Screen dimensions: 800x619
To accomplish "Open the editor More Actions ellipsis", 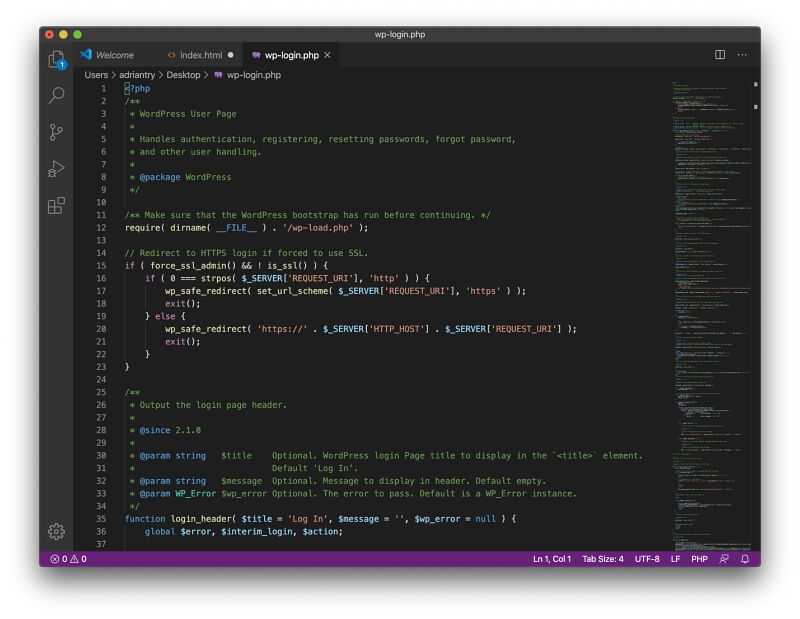I will point(744,55).
